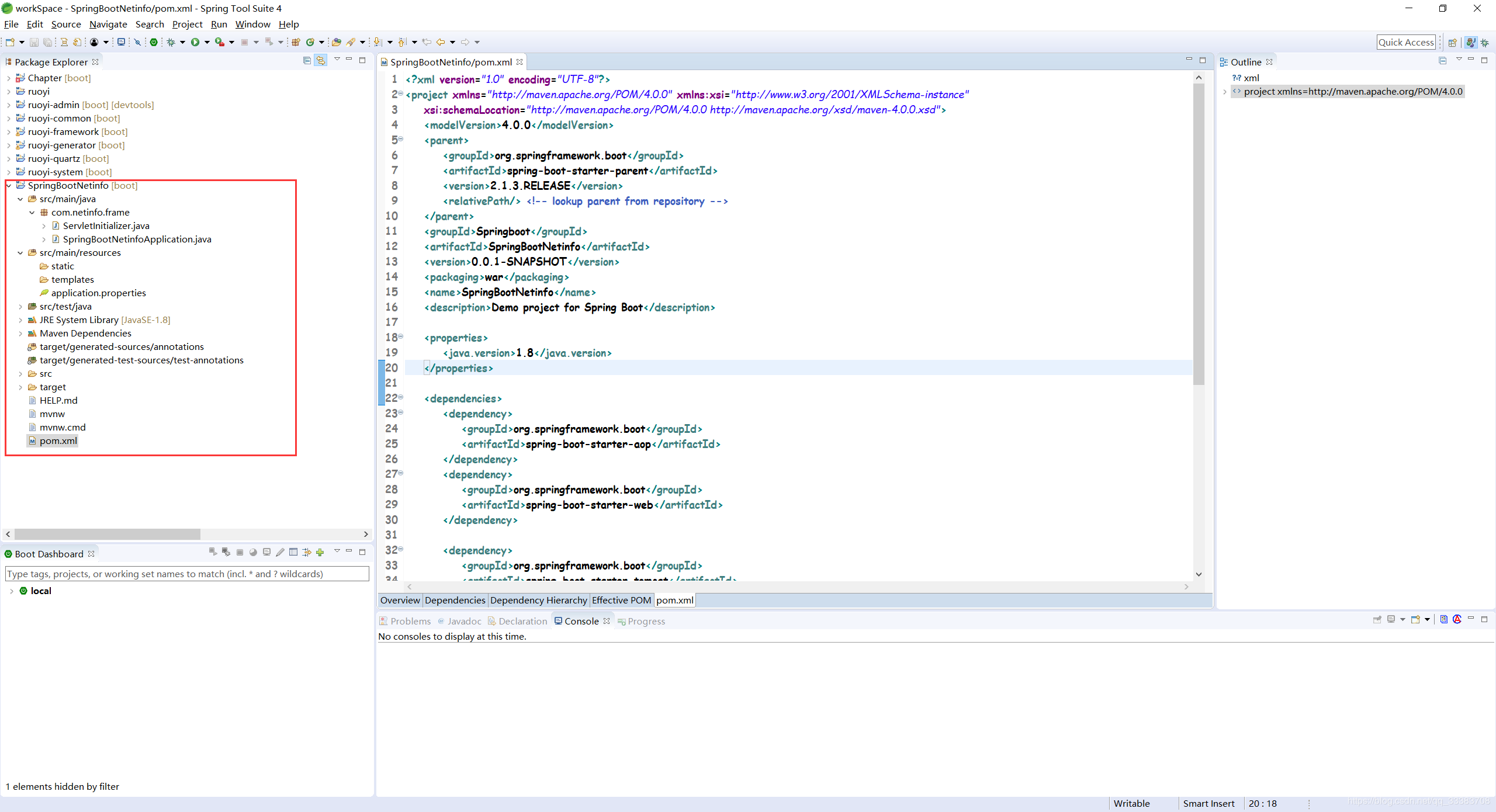Fold the parent element at line 5

click(x=401, y=139)
